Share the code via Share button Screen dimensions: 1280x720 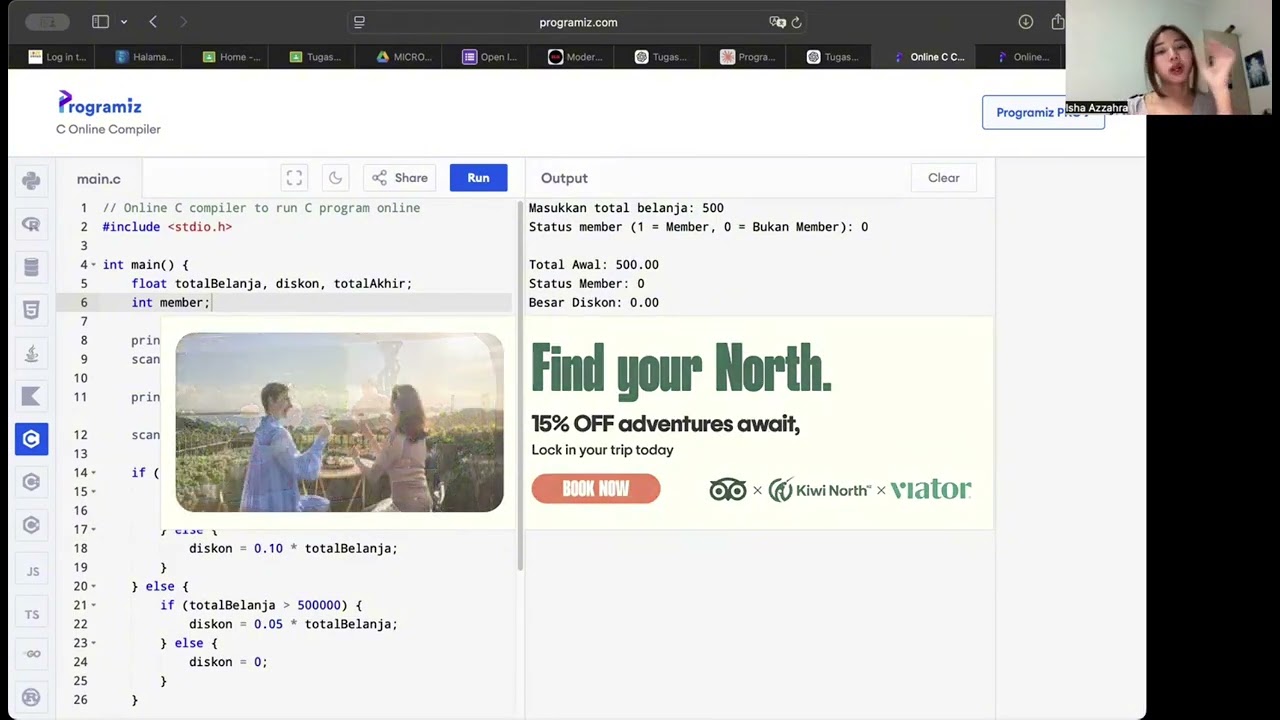point(400,178)
